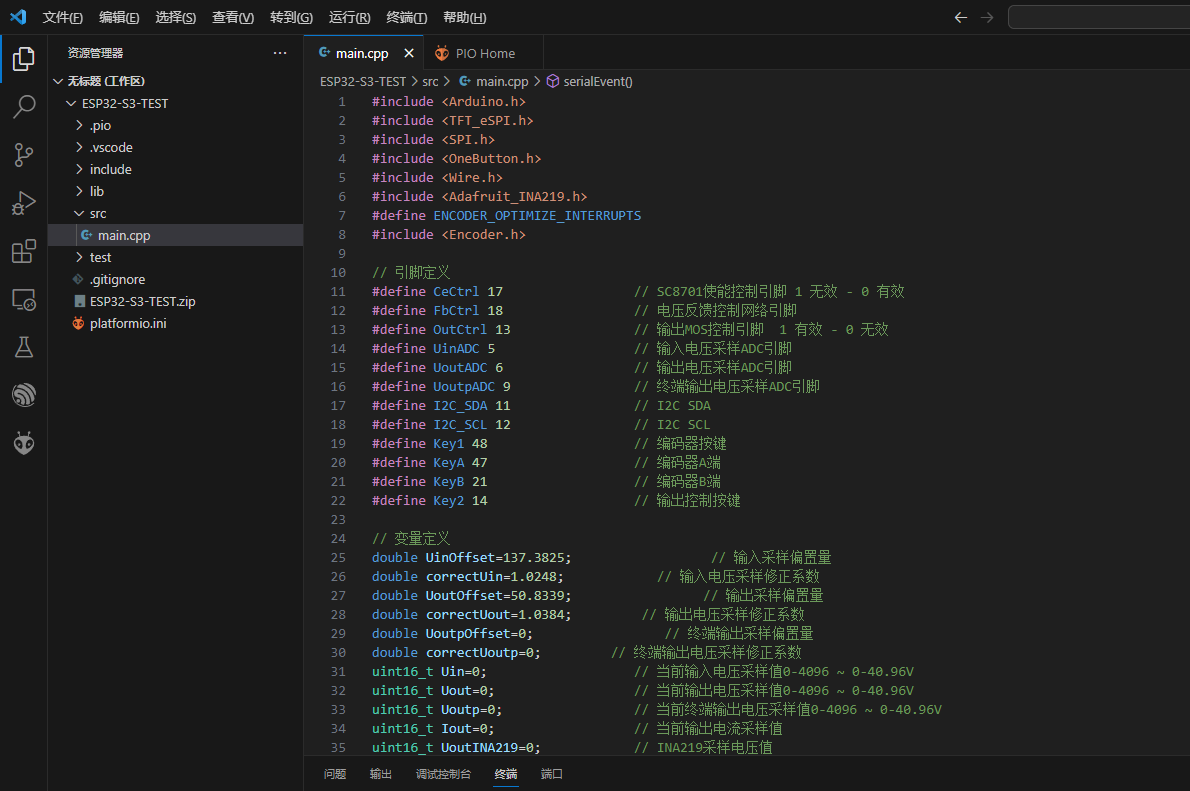Switch to the 输出 panel tab
The image size is (1190, 791).
(x=380, y=774)
